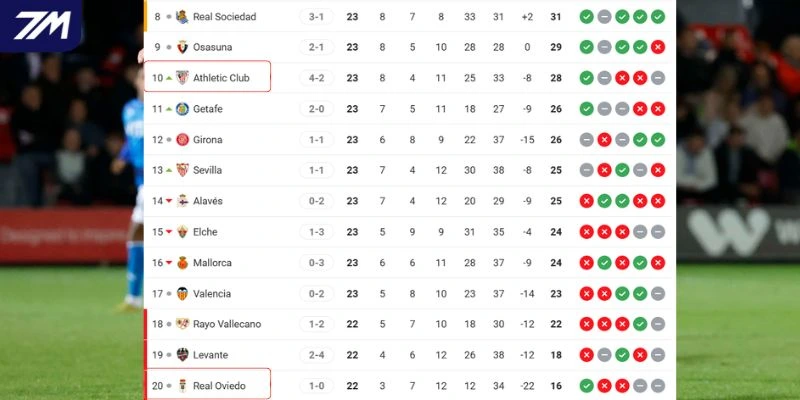Click Levante's first red loss form icon

point(586,355)
